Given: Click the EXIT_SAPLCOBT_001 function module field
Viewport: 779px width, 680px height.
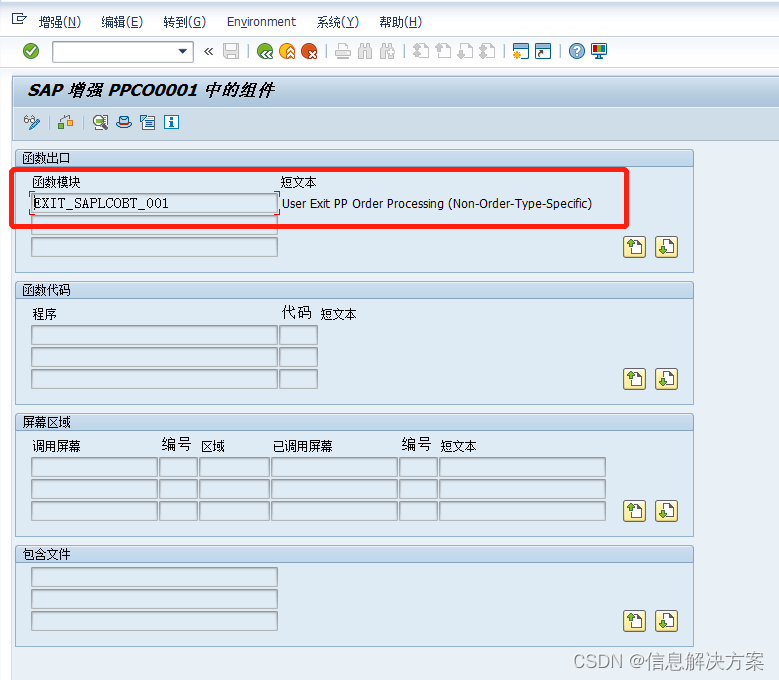Looking at the screenshot, I should pyautogui.click(x=154, y=203).
